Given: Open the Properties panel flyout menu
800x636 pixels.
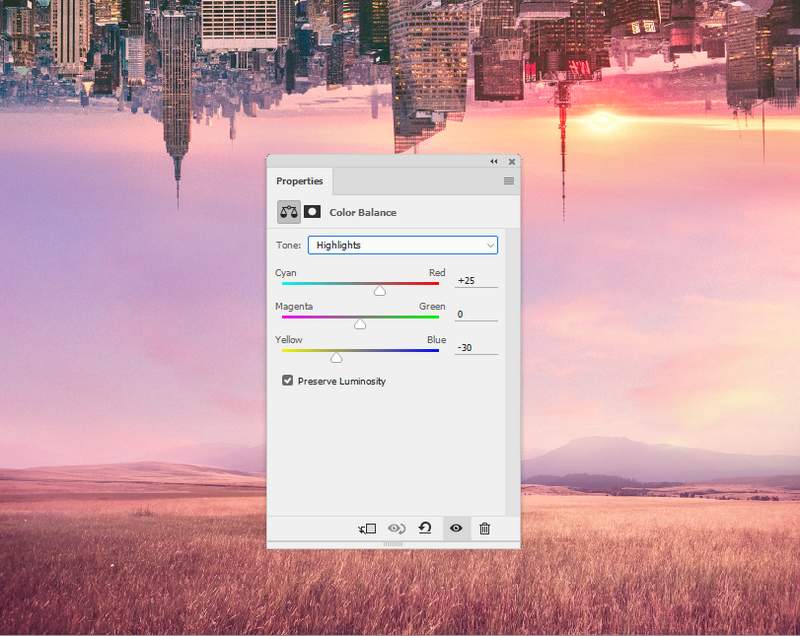Looking at the screenshot, I should point(508,181).
